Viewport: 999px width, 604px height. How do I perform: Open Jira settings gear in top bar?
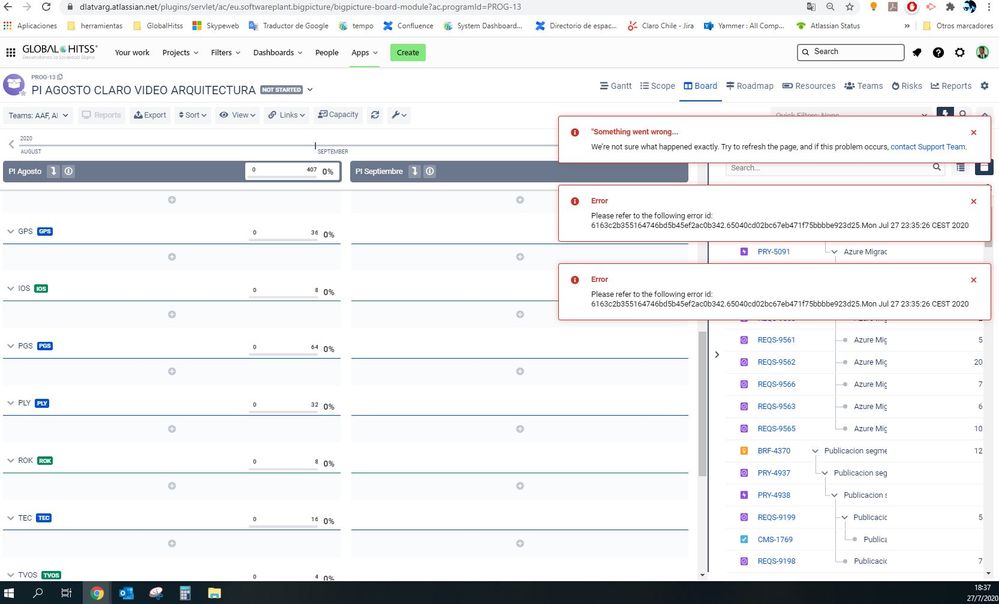click(x=960, y=52)
